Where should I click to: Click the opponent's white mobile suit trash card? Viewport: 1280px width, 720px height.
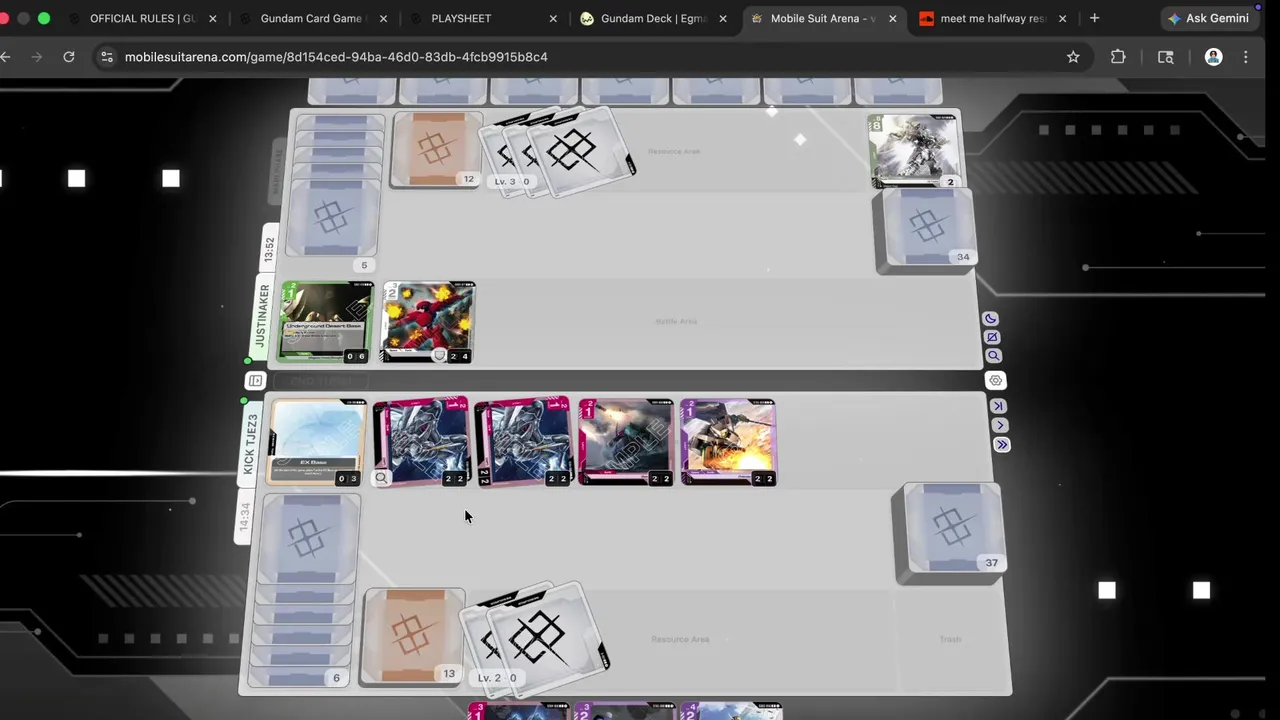[914, 151]
